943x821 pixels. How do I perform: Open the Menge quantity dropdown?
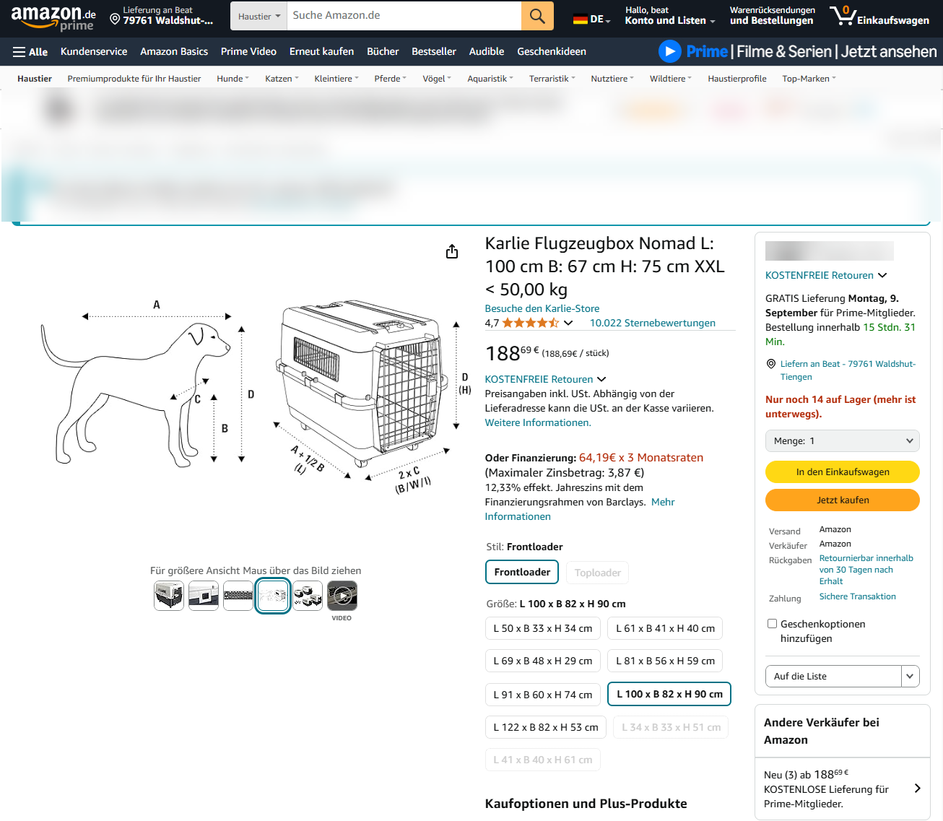pyautogui.click(x=842, y=441)
